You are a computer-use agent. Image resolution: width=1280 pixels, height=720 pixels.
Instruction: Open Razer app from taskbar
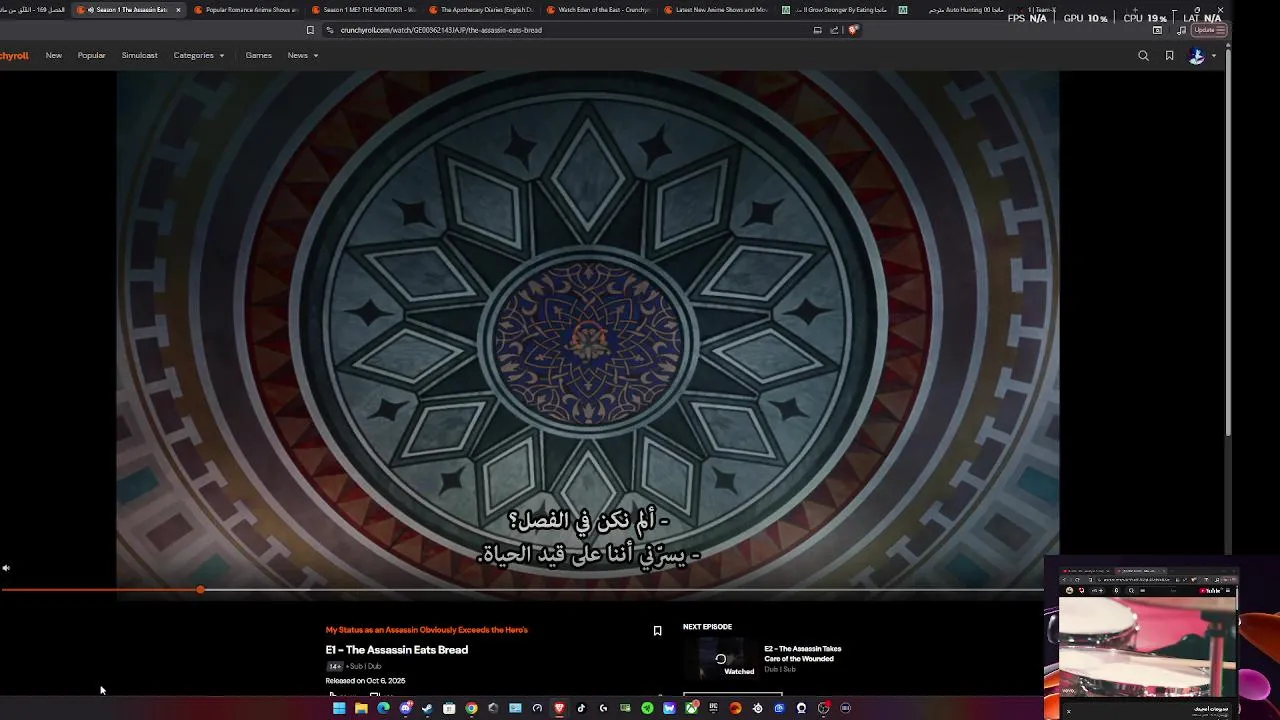point(647,708)
